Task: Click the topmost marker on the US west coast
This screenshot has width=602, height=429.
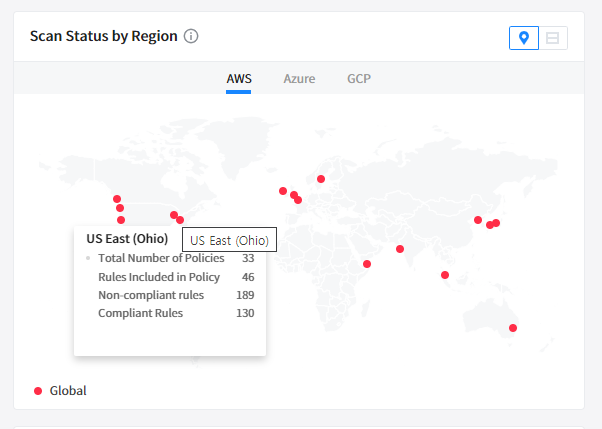Action: coord(117,199)
